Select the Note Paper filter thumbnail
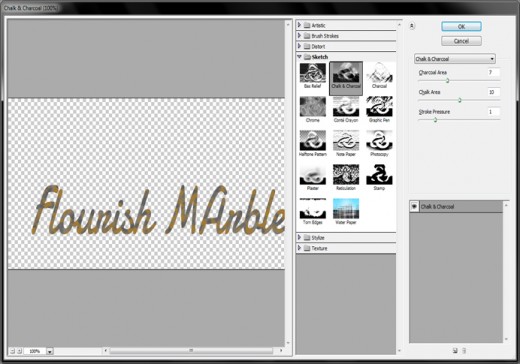 click(x=346, y=141)
